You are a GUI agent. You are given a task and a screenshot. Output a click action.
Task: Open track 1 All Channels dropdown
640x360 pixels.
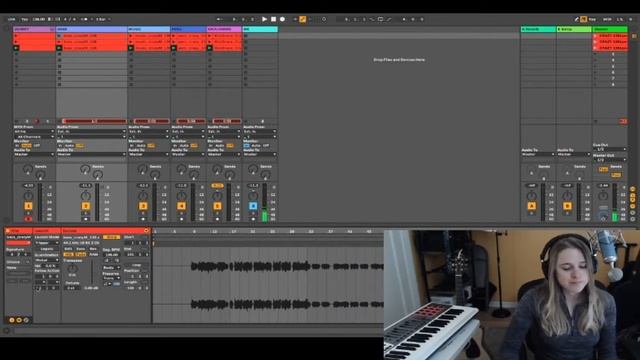click(34, 137)
